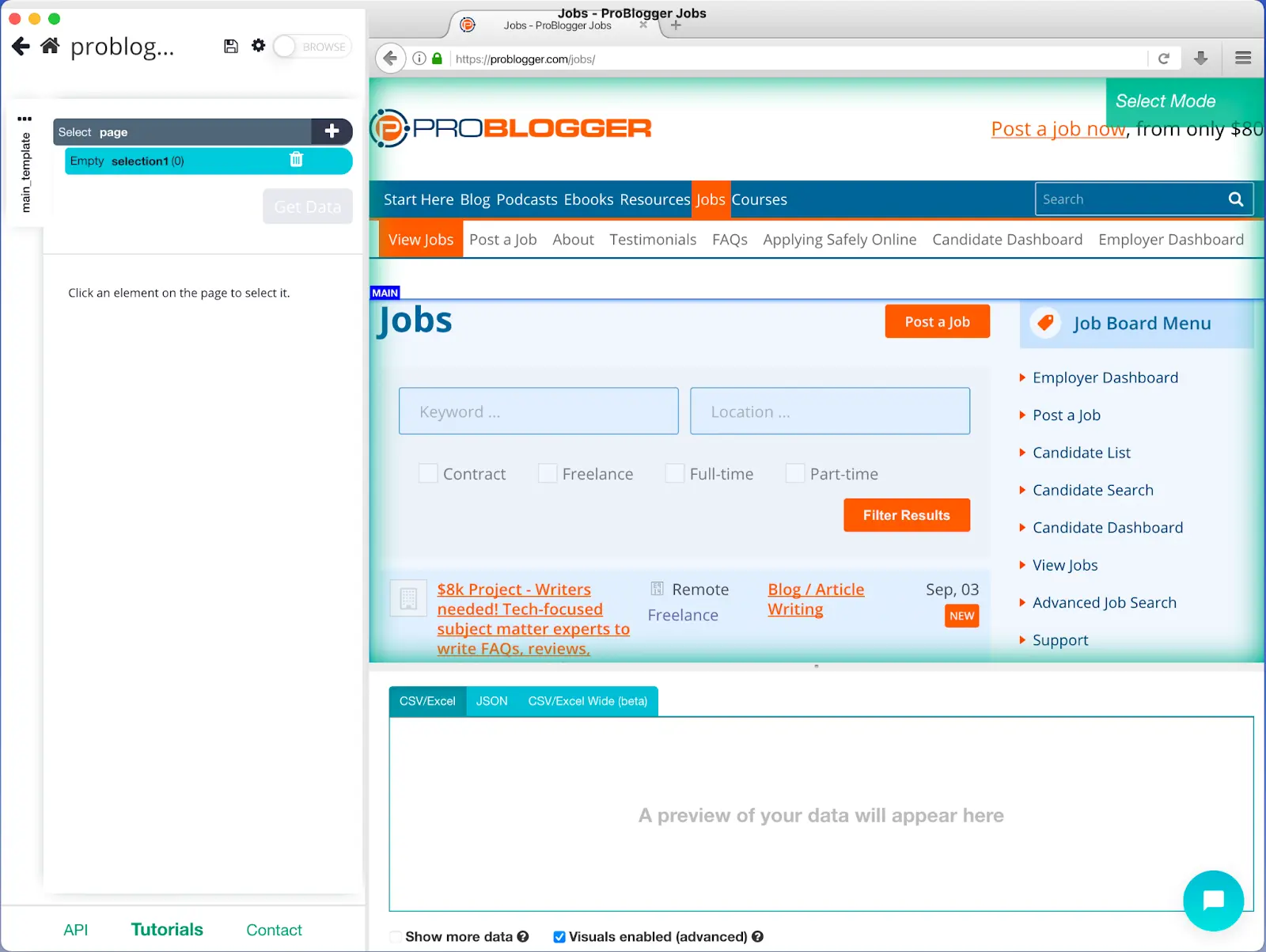Click the search magnifier in the ProBlogger search bar
The height and width of the screenshot is (952, 1266).
(x=1236, y=199)
